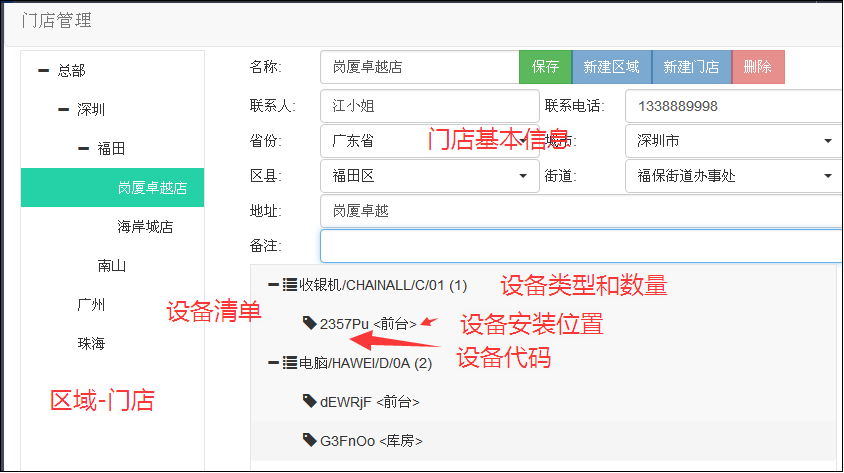
Task: Click the 新建门店 button
Action: [691, 67]
